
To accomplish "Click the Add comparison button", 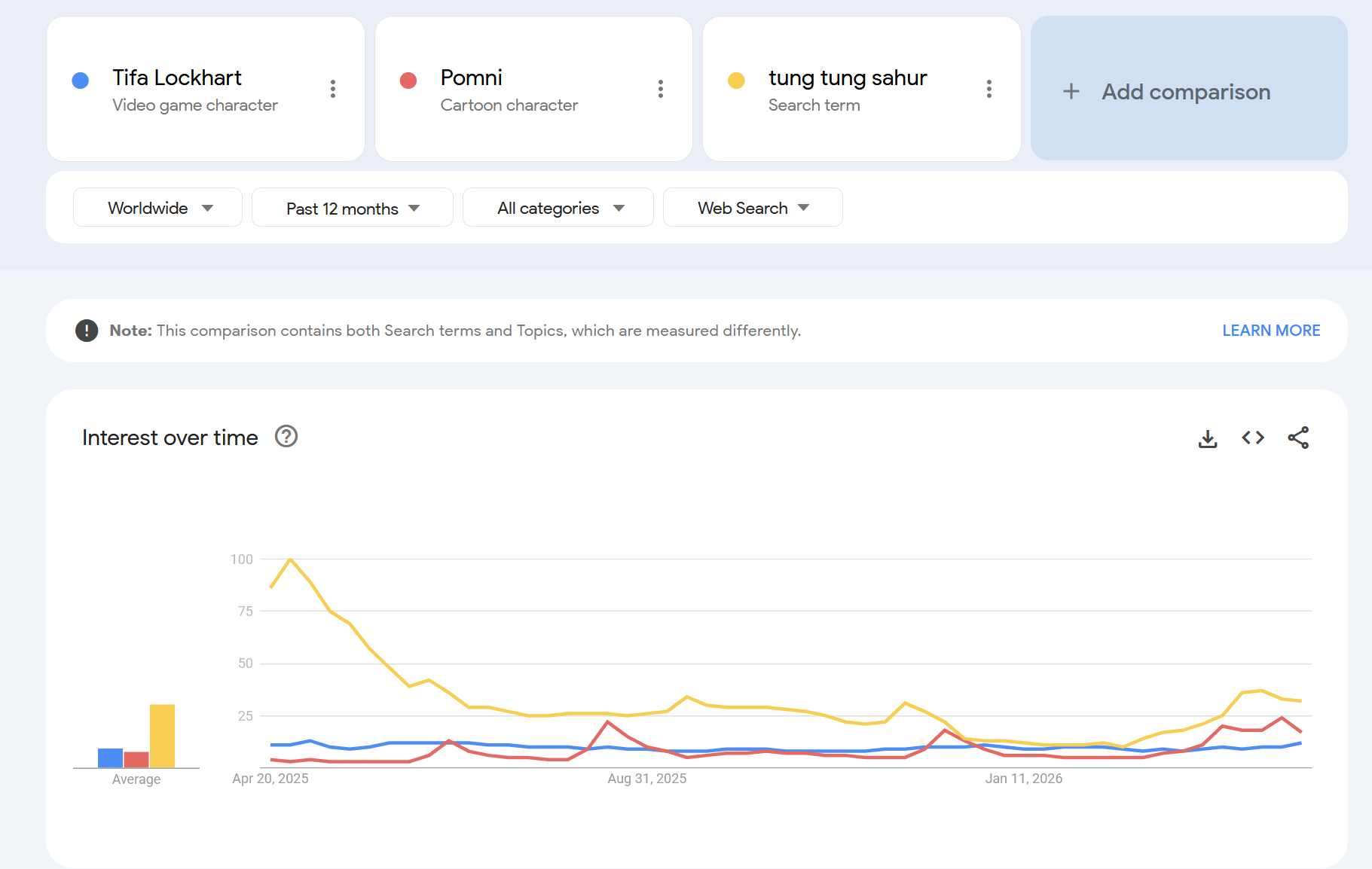I will (1186, 92).
